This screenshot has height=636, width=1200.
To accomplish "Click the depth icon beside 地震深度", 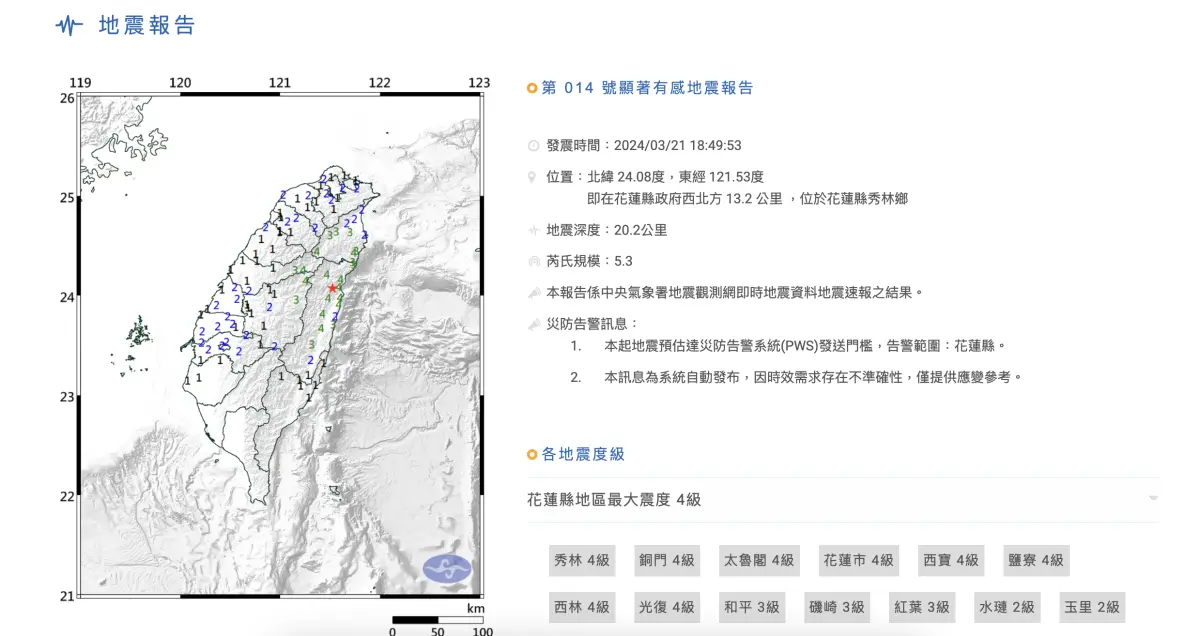I will click(x=533, y=229).
